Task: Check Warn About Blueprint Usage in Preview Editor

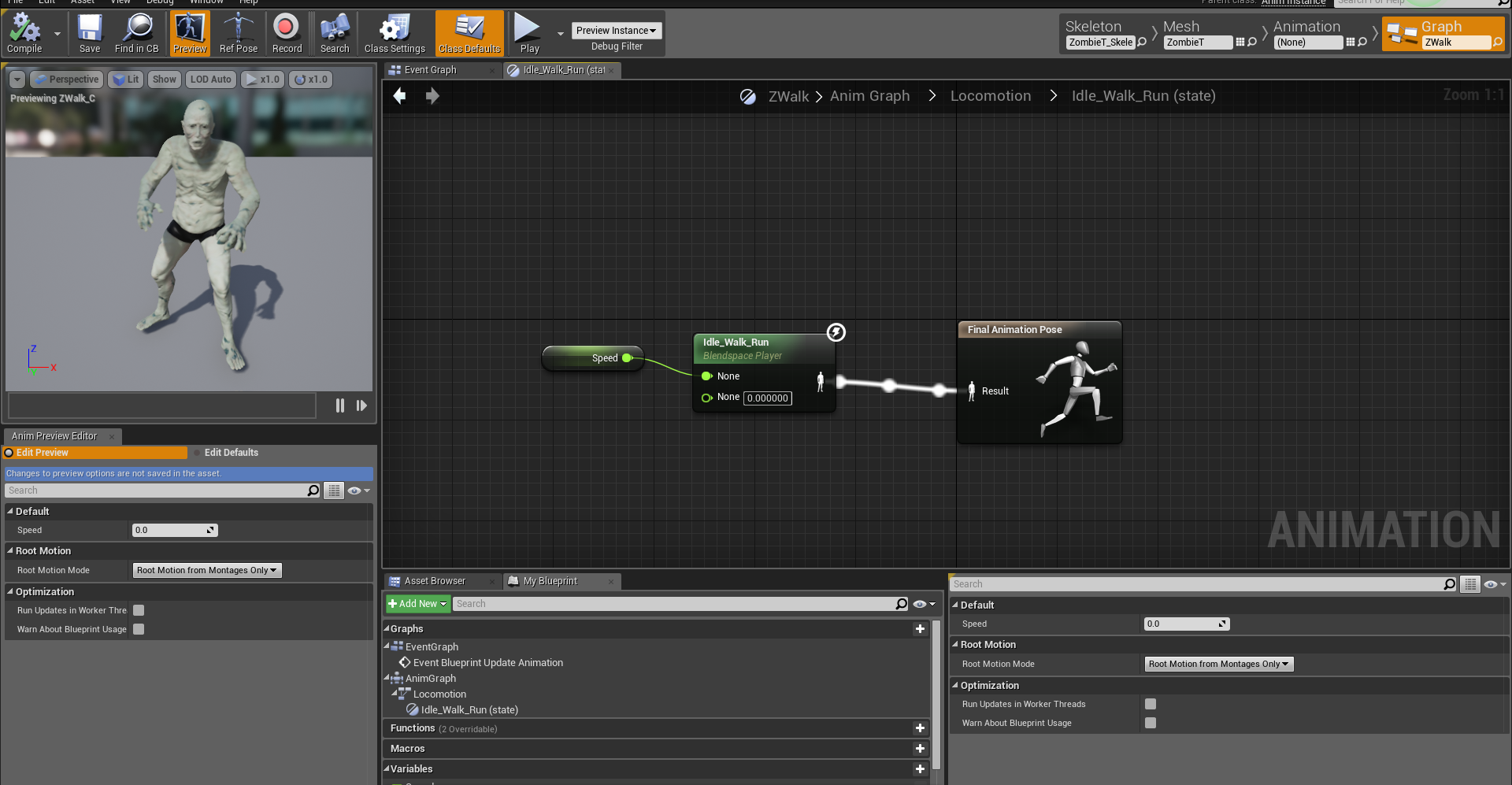Action: (x=139, y=629)
